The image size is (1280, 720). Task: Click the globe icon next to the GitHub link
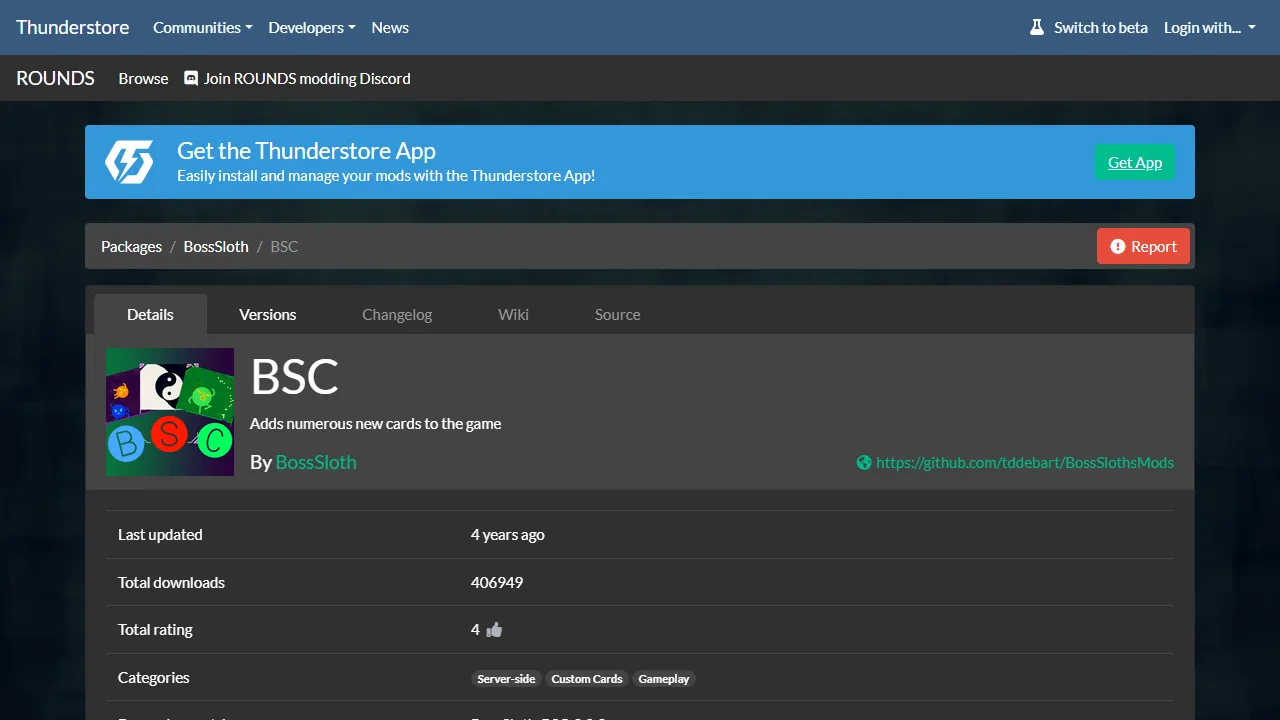[x=863, y=462]
